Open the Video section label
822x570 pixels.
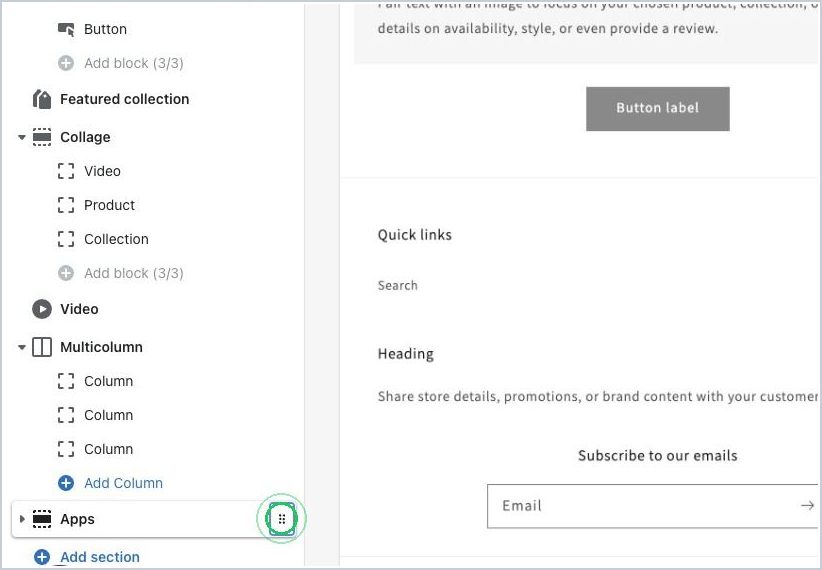point(79,309)
